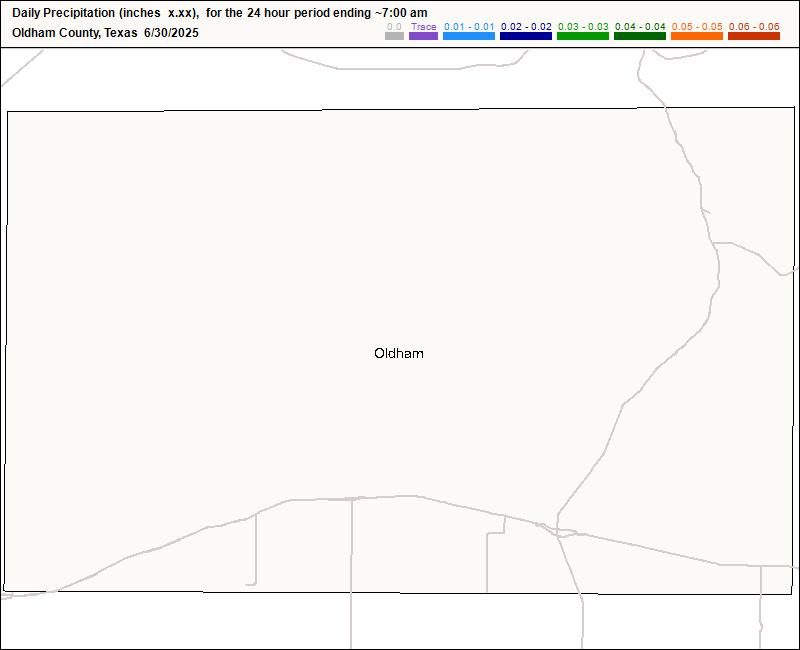The image size is (800, 650).
Task: Click the orange 0.05 - 0.05 legend swatch
Action: pos(697,36)
